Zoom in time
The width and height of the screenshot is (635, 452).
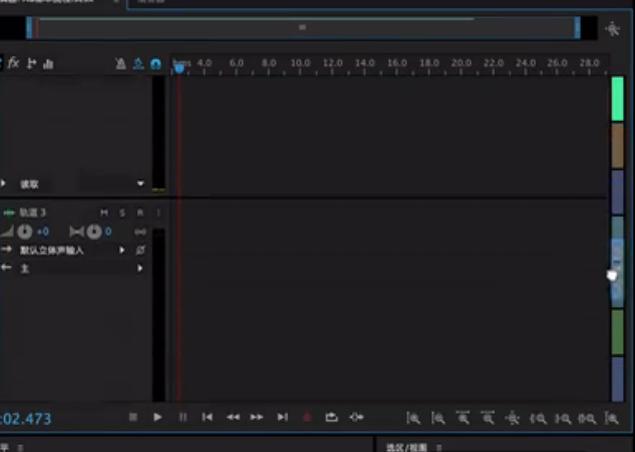(x=463, y=418)
